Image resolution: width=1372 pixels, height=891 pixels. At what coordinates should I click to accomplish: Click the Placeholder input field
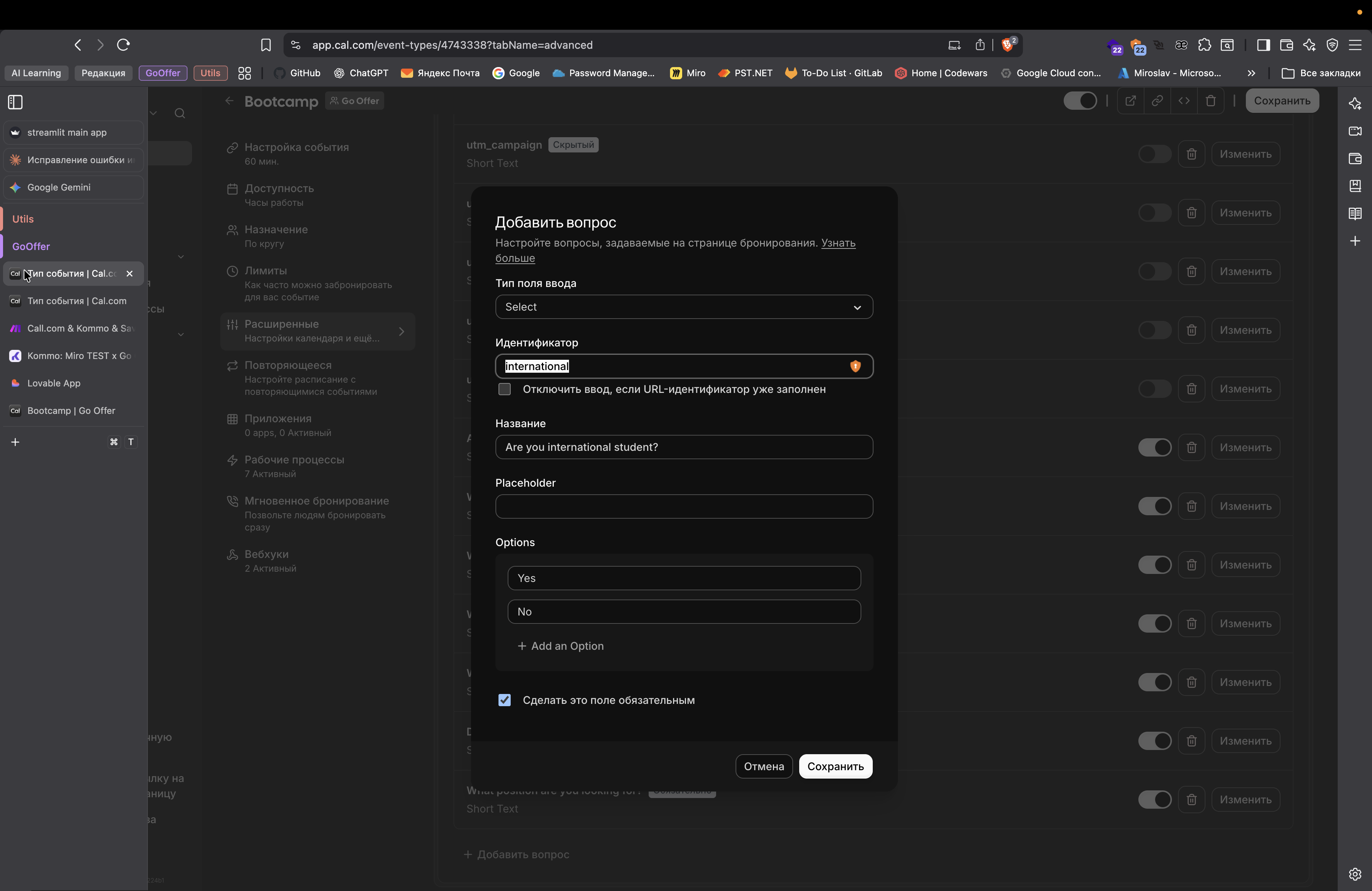tap(684, 506)
